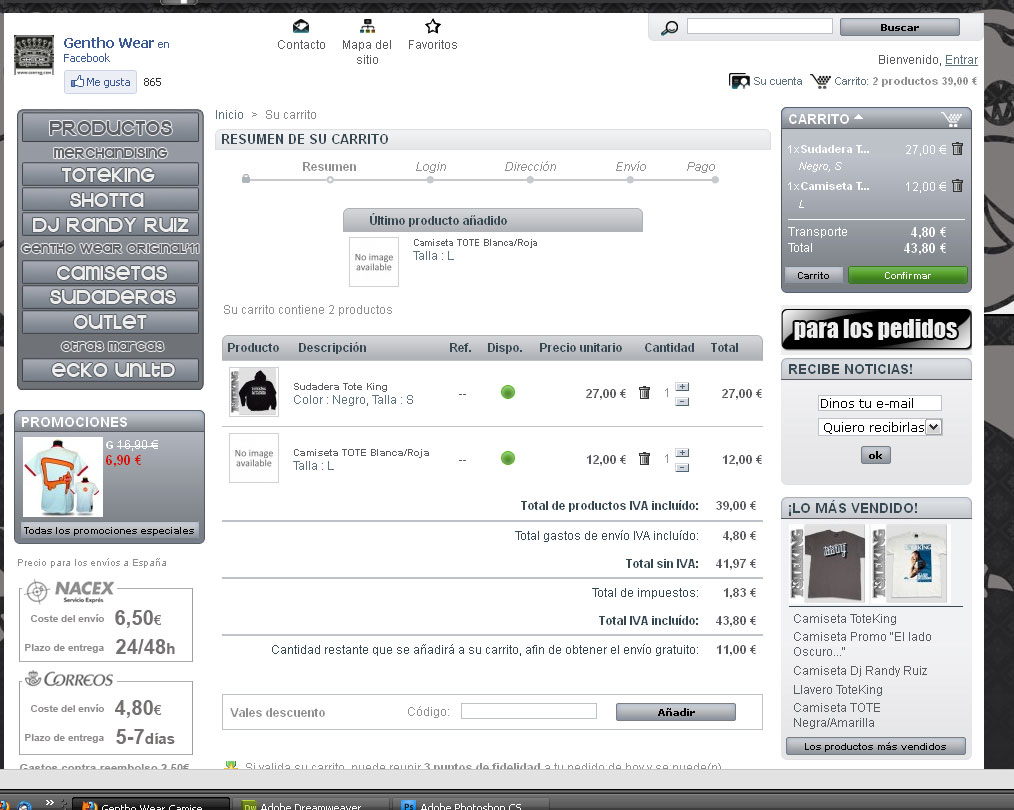Open Camiseta TOTE Negra/Amarilla bestseller link
This screenshot has width=1014, height=810.
point(837,715)
